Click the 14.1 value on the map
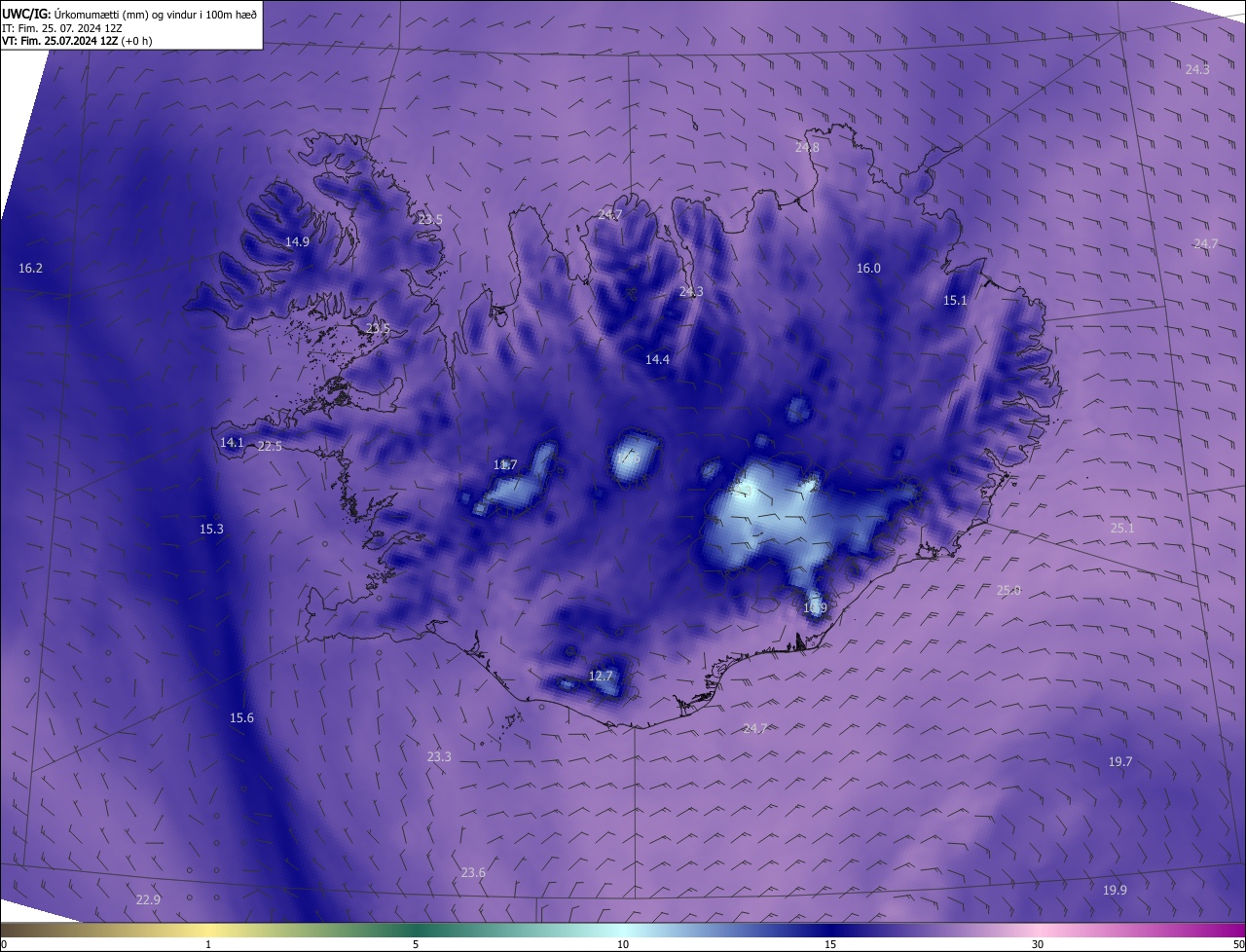 [x=232, y=443]
